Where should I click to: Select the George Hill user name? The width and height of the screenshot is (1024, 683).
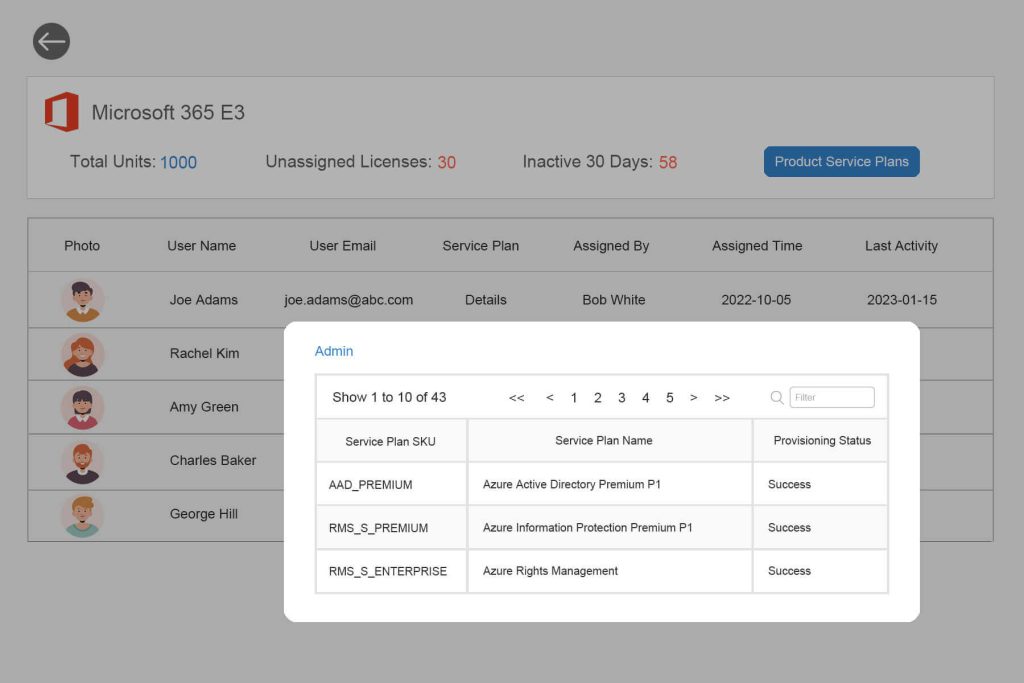tap(204, 514)
